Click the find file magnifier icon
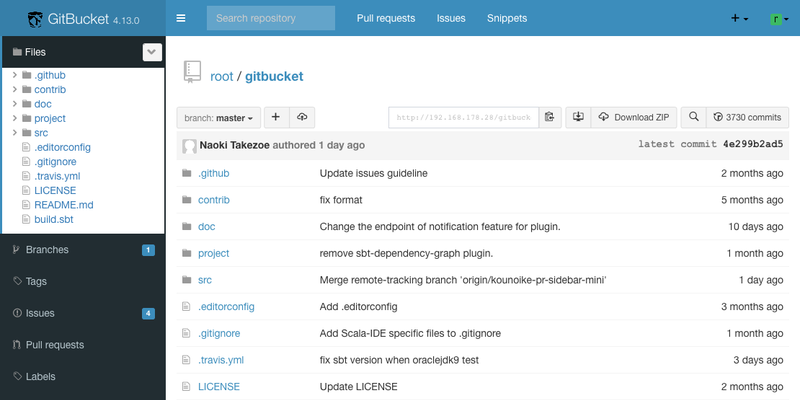This screenshot has width=800, height=400. point(693,117)
